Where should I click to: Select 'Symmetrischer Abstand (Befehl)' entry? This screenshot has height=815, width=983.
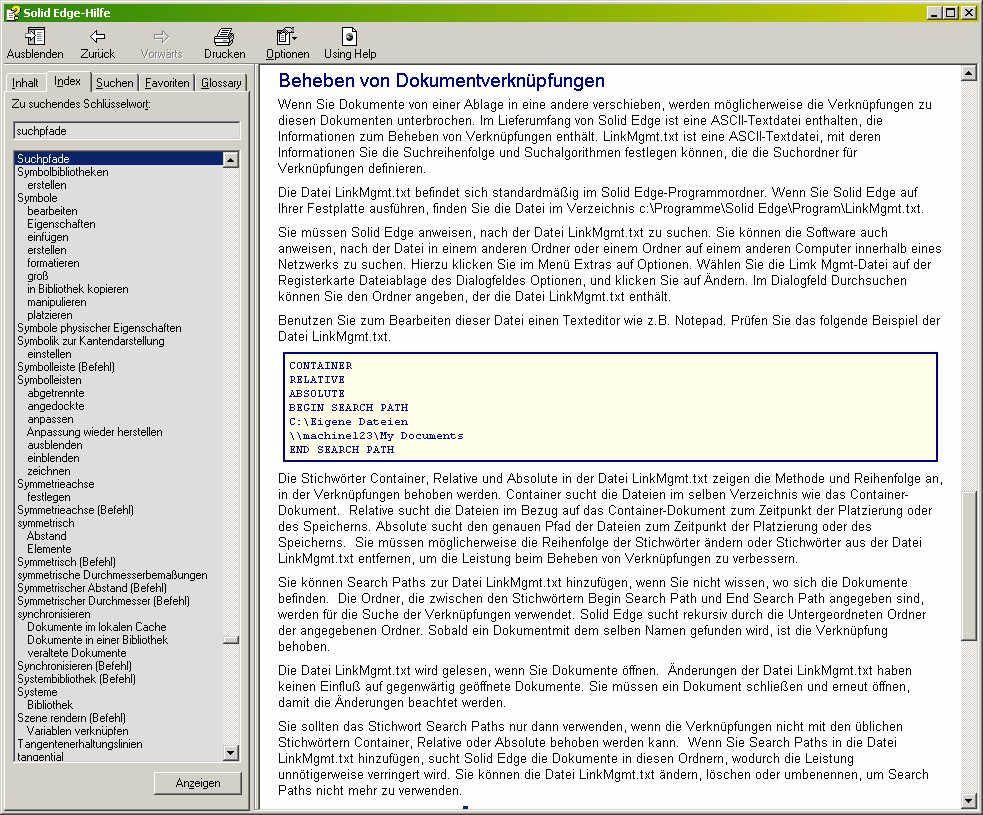pyautogui.click(x=92, y=588)
